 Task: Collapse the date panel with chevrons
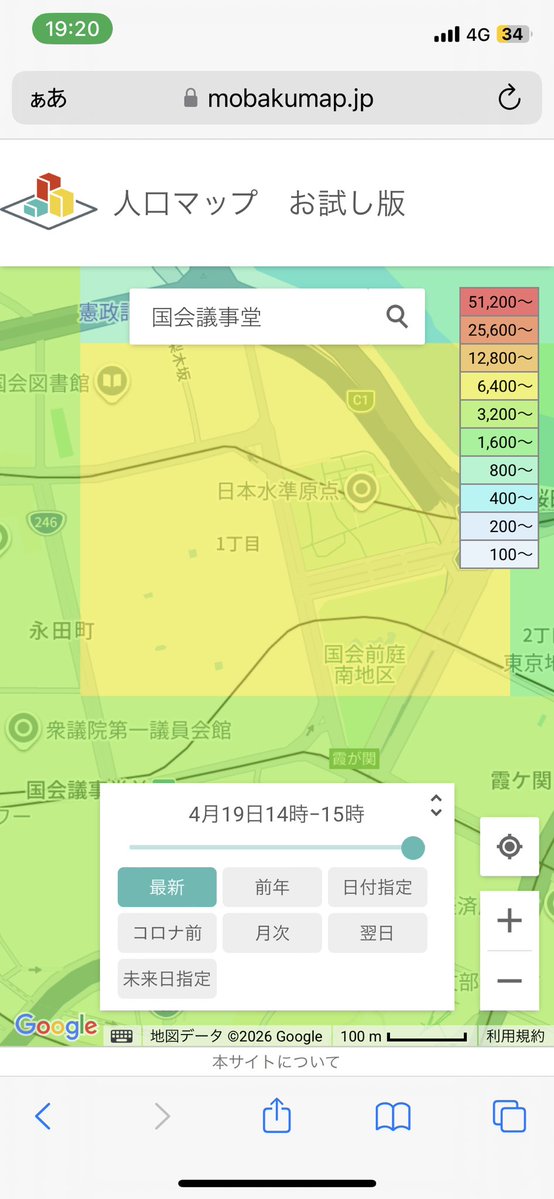(435, 805)
